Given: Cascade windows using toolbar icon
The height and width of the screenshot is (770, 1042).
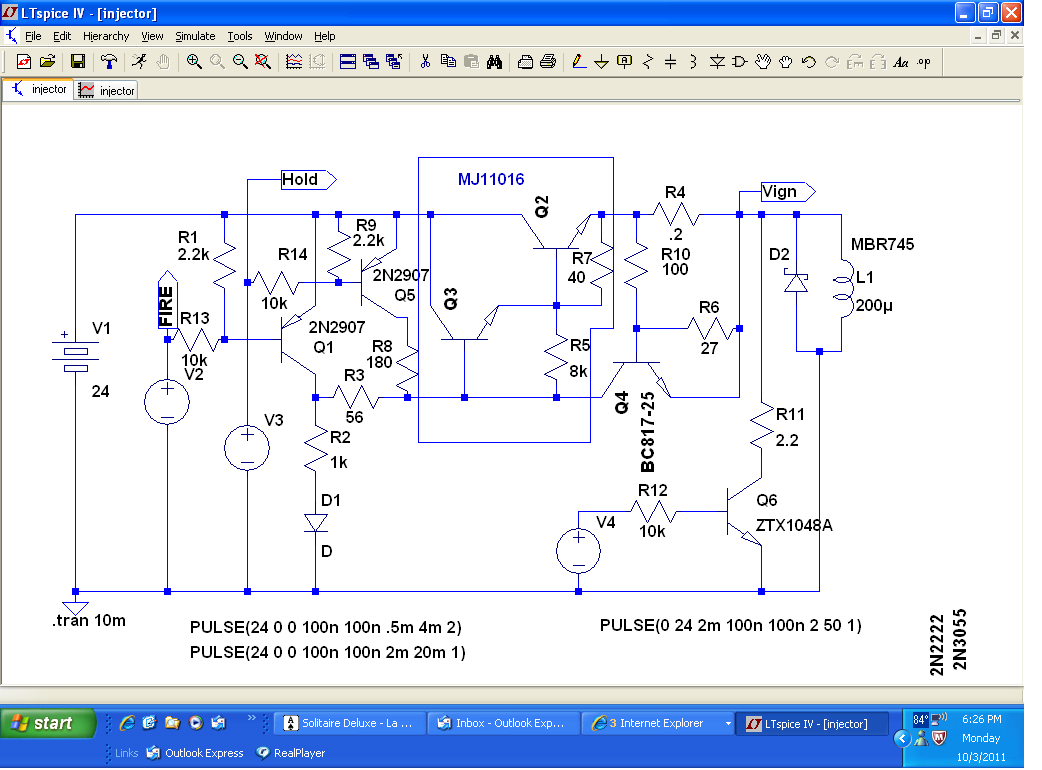Looking at the screenshot, I should pyautogui.click(x=371, y=62).
